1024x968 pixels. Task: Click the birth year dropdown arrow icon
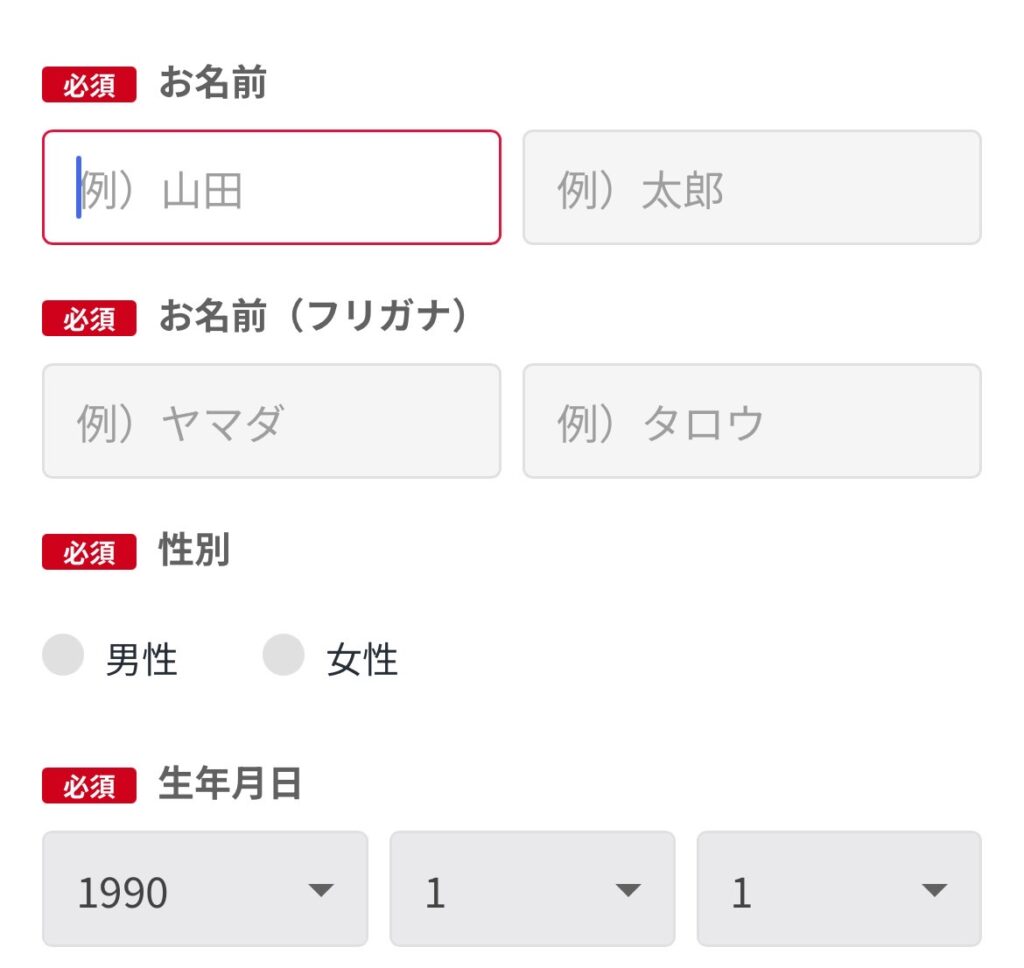point(320,889)
